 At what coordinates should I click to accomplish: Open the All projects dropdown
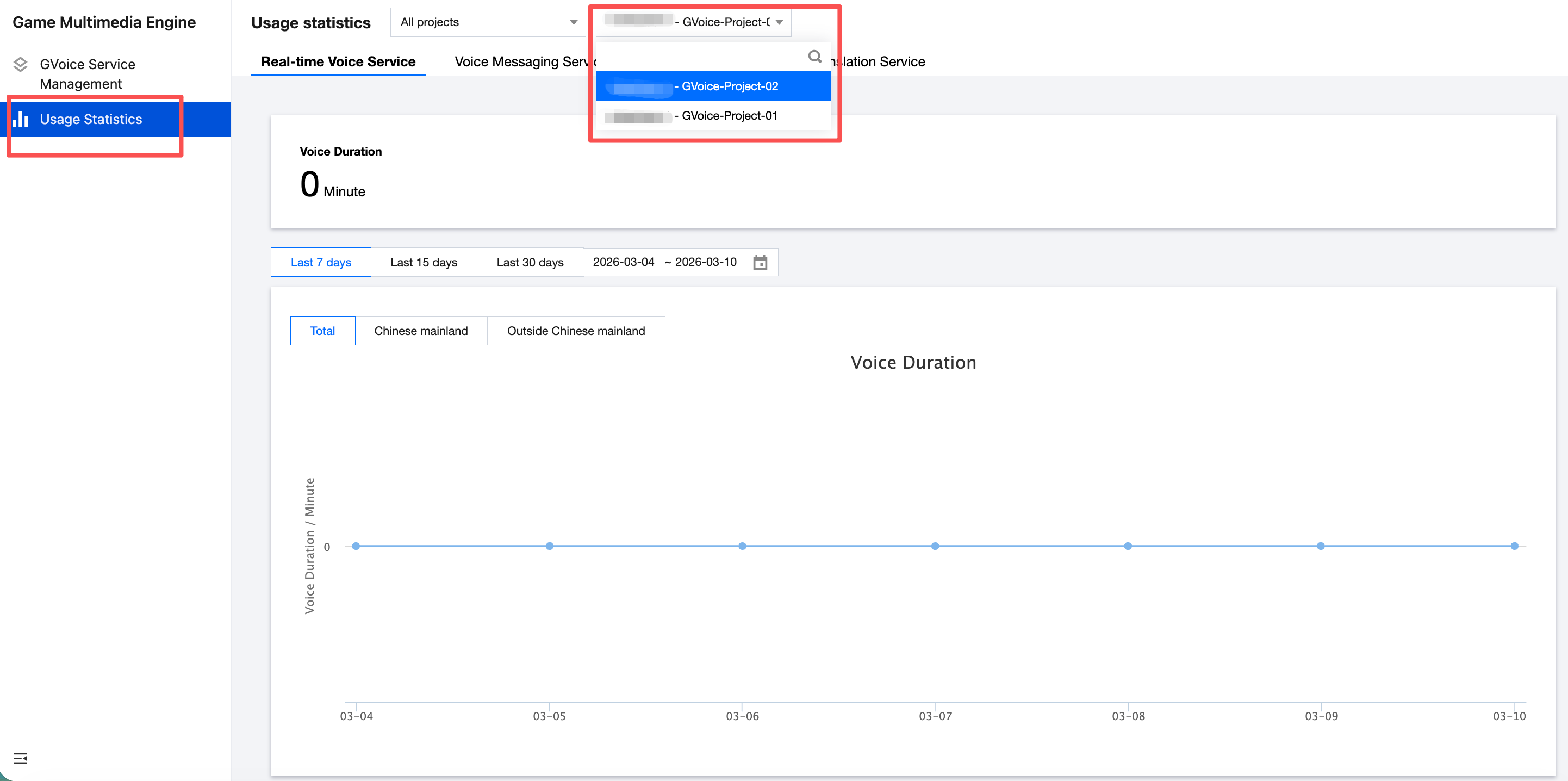coord(488,22)
